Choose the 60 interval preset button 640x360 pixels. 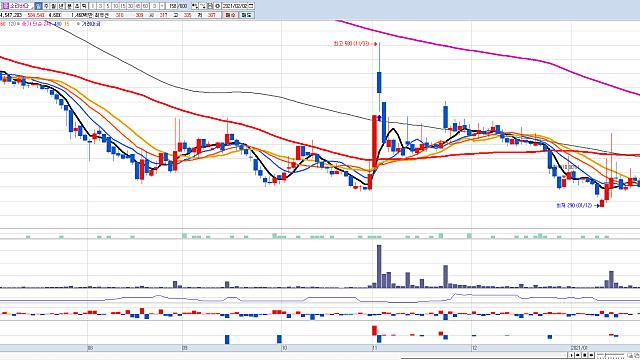tap(145, 6)
